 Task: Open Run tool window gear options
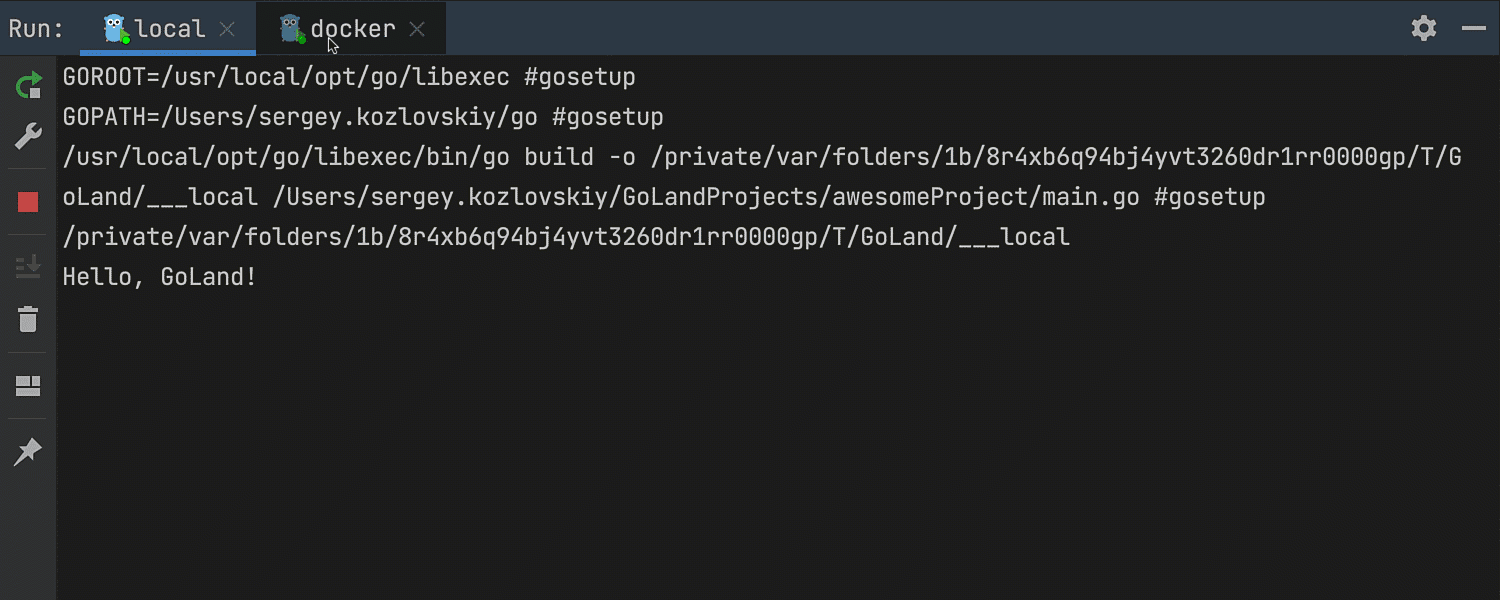[x=1424, y=28]
